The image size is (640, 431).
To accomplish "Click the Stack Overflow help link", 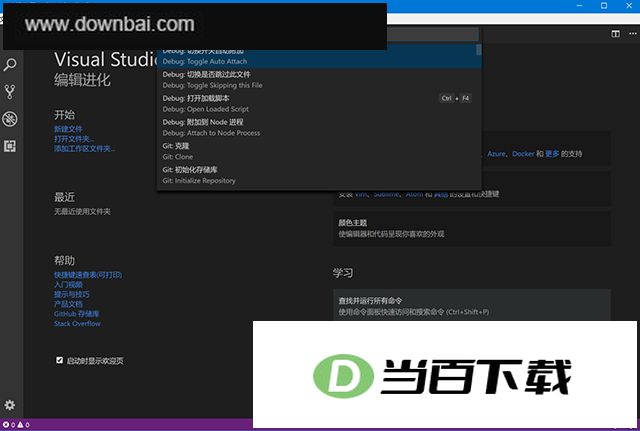I will [x=77, y=324].
